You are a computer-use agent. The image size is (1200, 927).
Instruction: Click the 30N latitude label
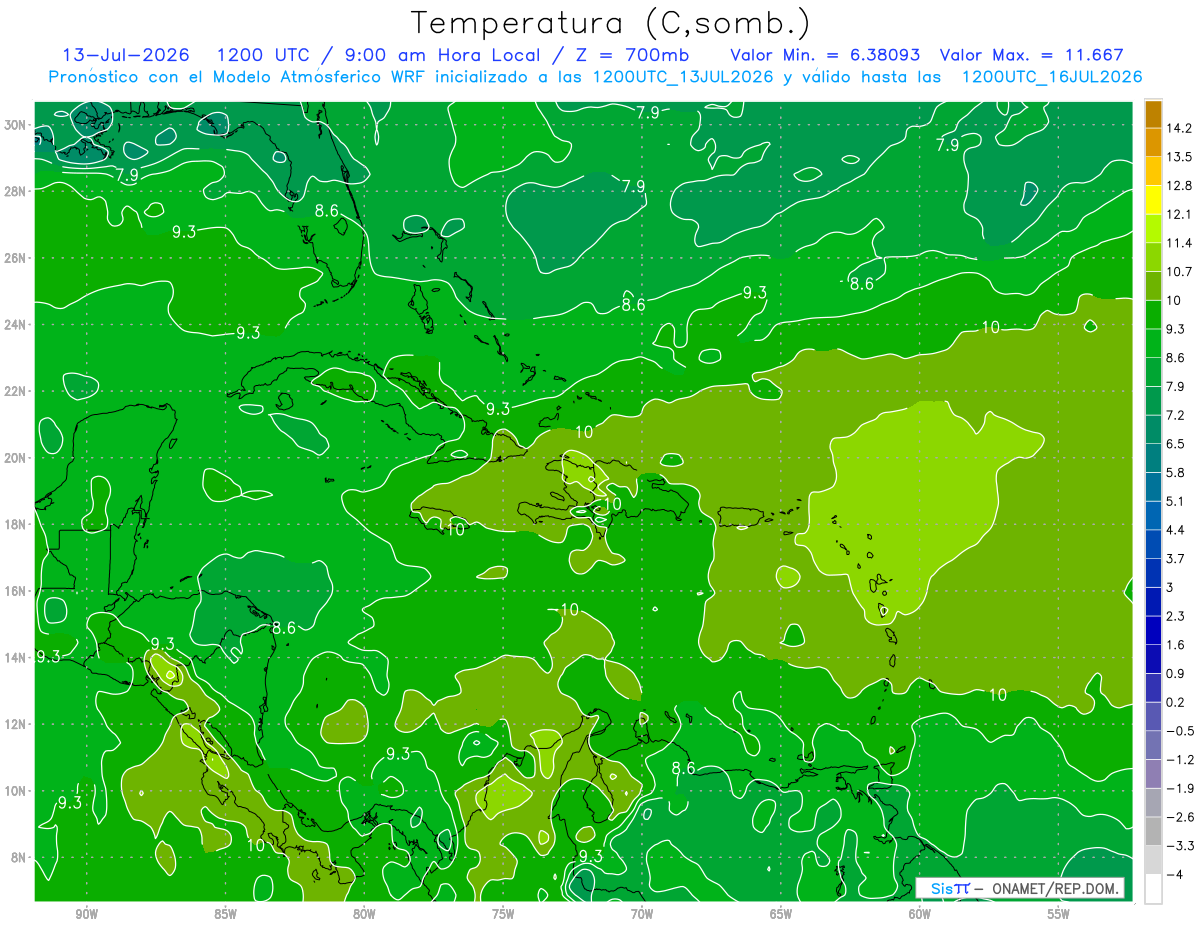tap(15, 125)
